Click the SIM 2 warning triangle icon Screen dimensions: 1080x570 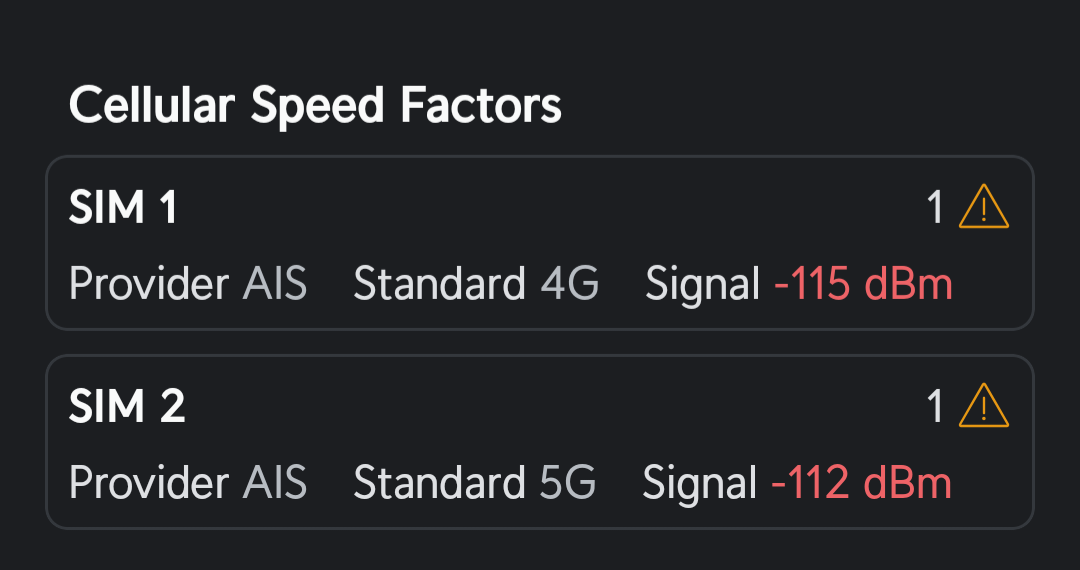984,407
